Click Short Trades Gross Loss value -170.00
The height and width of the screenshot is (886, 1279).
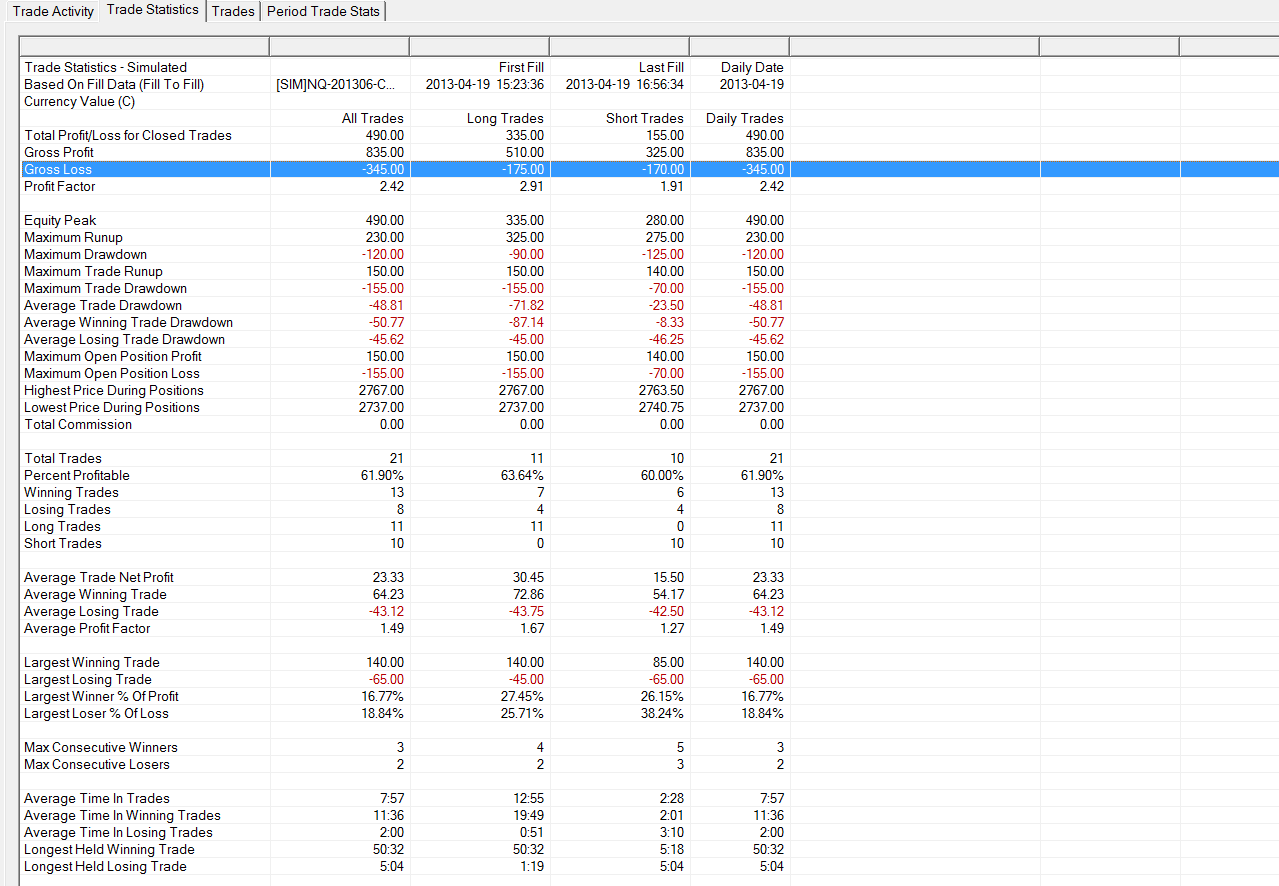[663, 170]
